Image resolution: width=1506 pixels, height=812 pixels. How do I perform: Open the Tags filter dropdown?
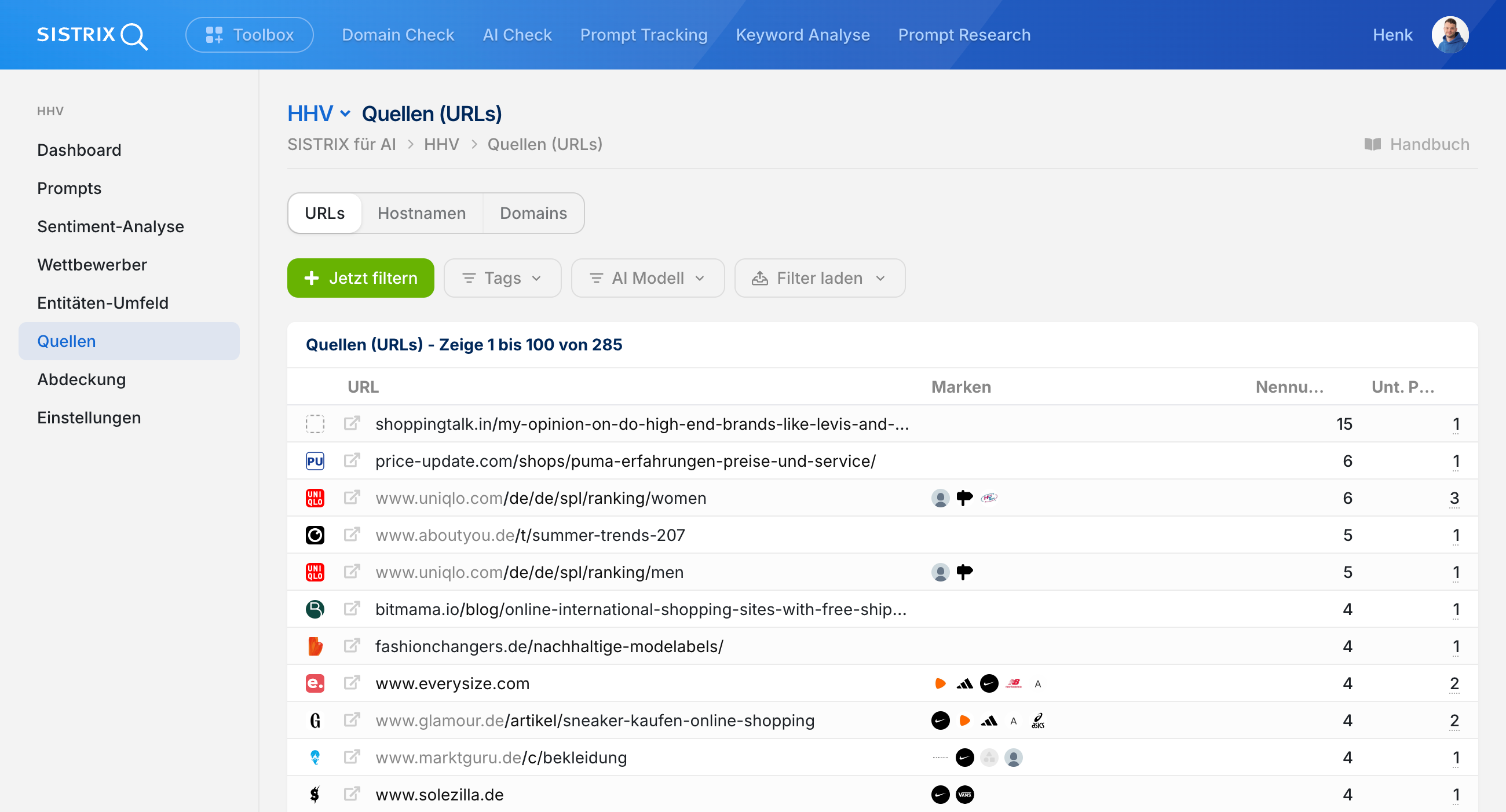pyautogui.click(x=502, y=278)
